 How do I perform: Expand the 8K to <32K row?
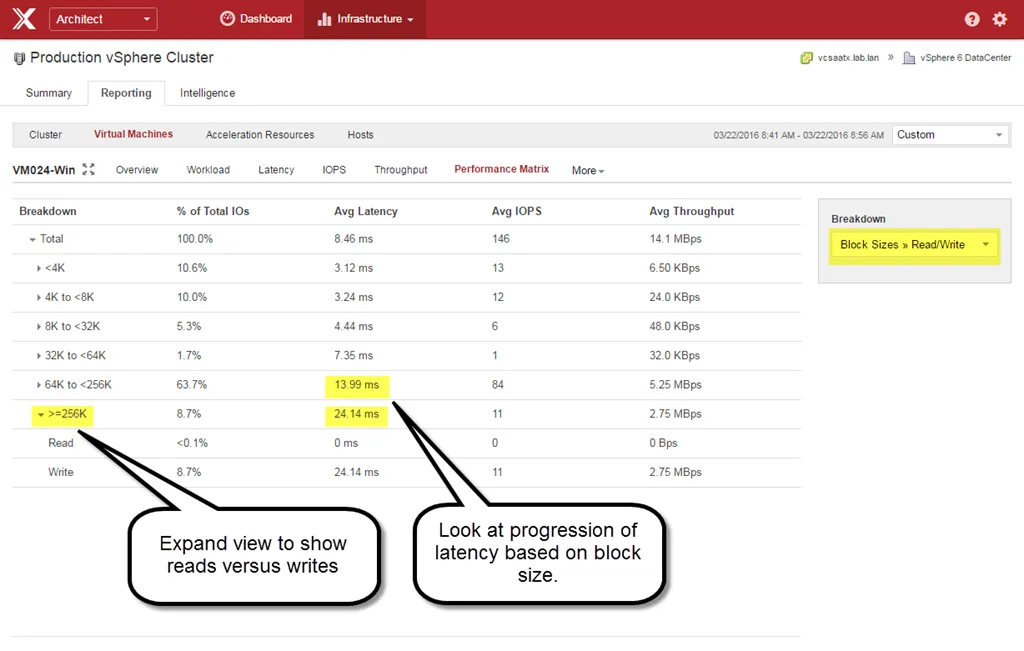pos(39,326)
